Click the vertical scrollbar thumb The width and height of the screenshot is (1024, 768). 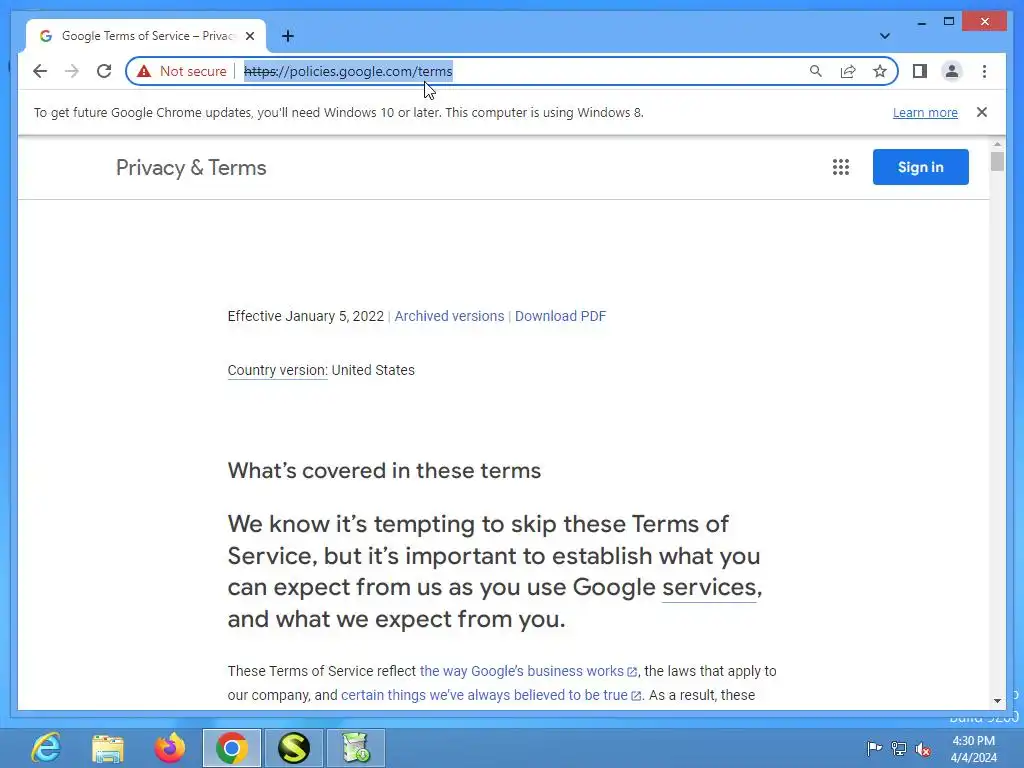pos(997,161)
